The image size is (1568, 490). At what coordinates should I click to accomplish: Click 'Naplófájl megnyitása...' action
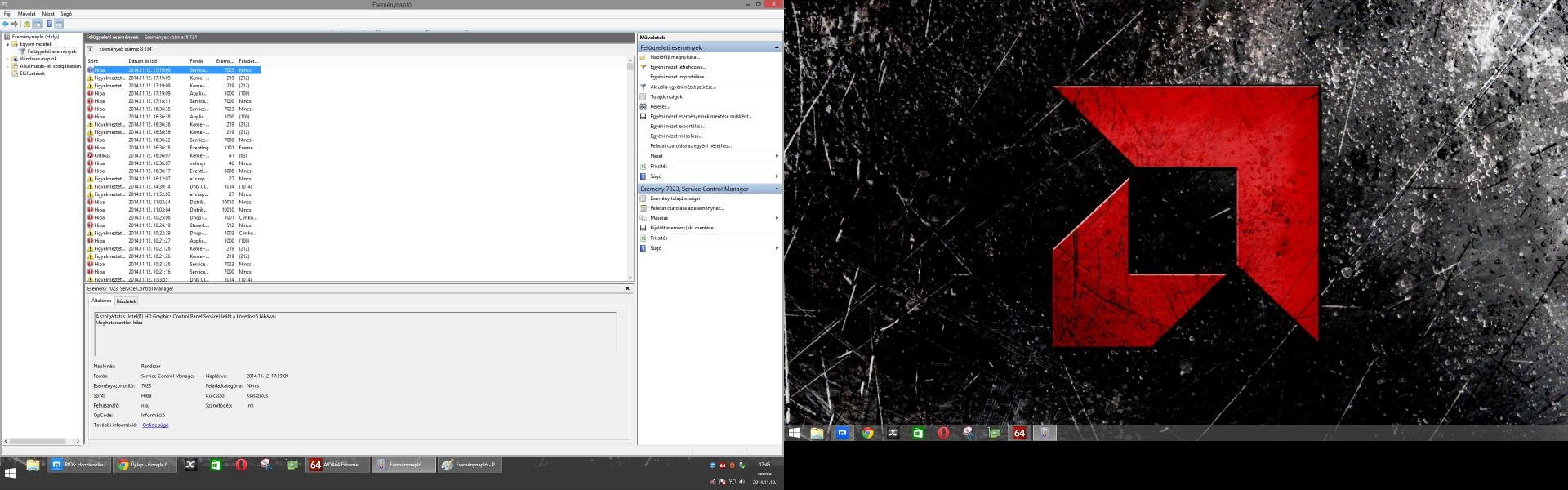tap(675, 57)
